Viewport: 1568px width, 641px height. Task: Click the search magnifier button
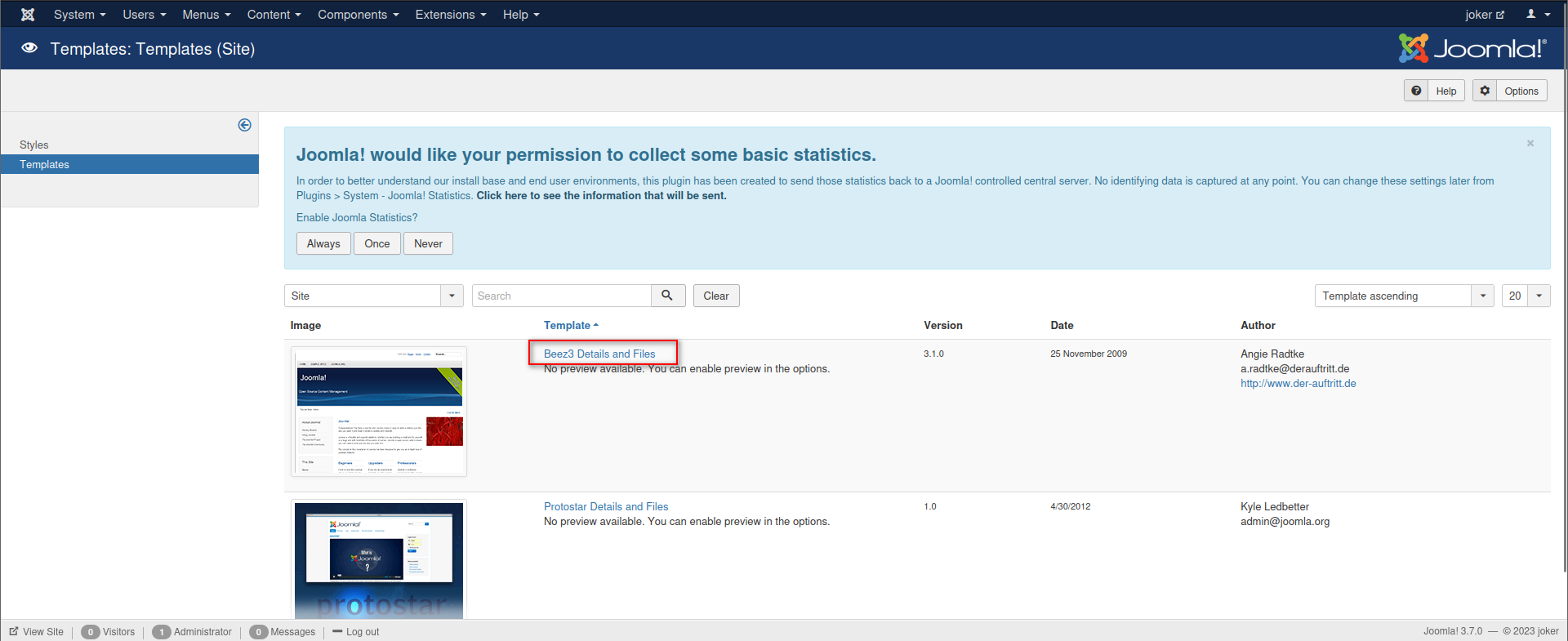point(667,296)
